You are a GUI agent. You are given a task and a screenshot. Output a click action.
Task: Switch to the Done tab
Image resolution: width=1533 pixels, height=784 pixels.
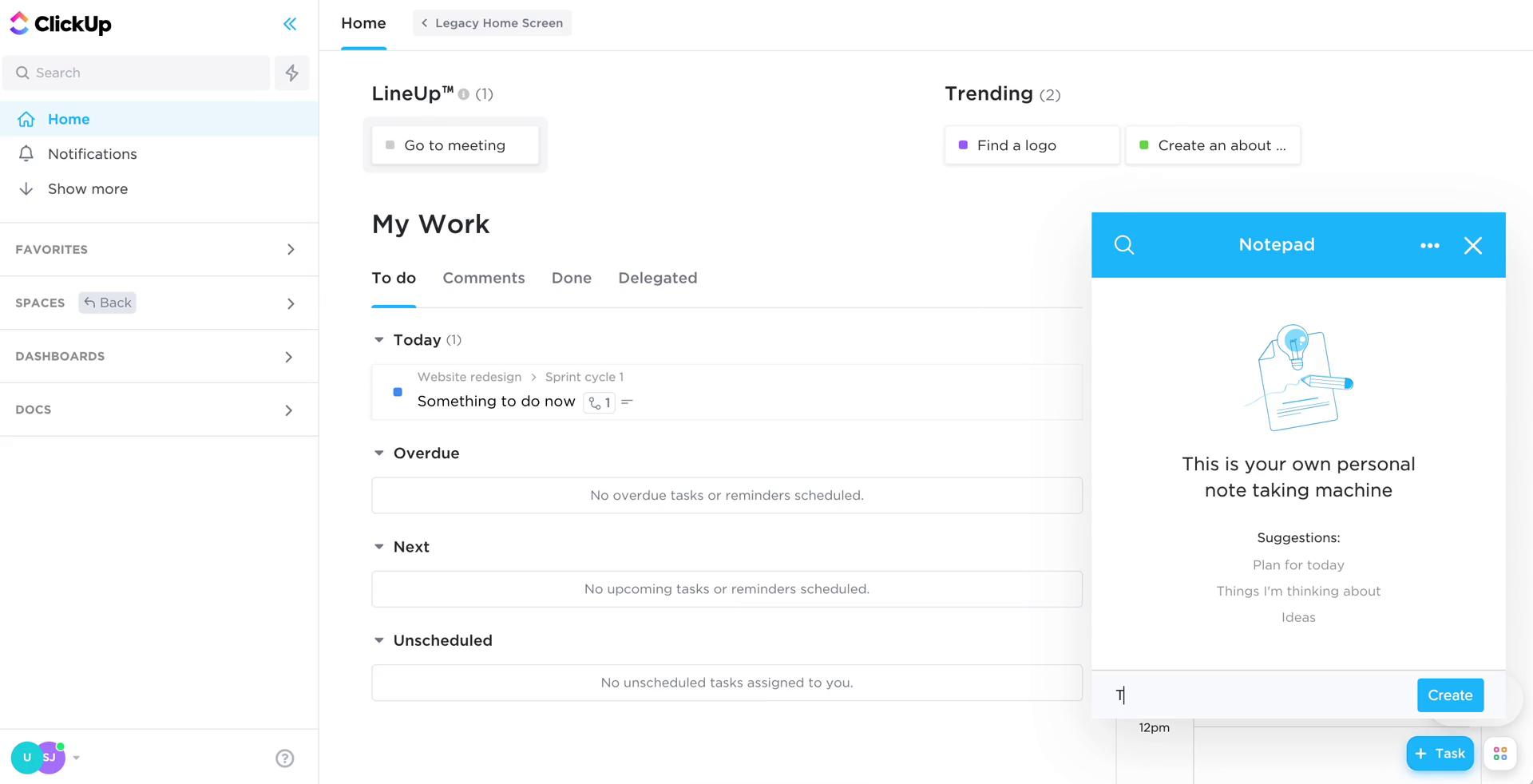[x=572, y=278]
